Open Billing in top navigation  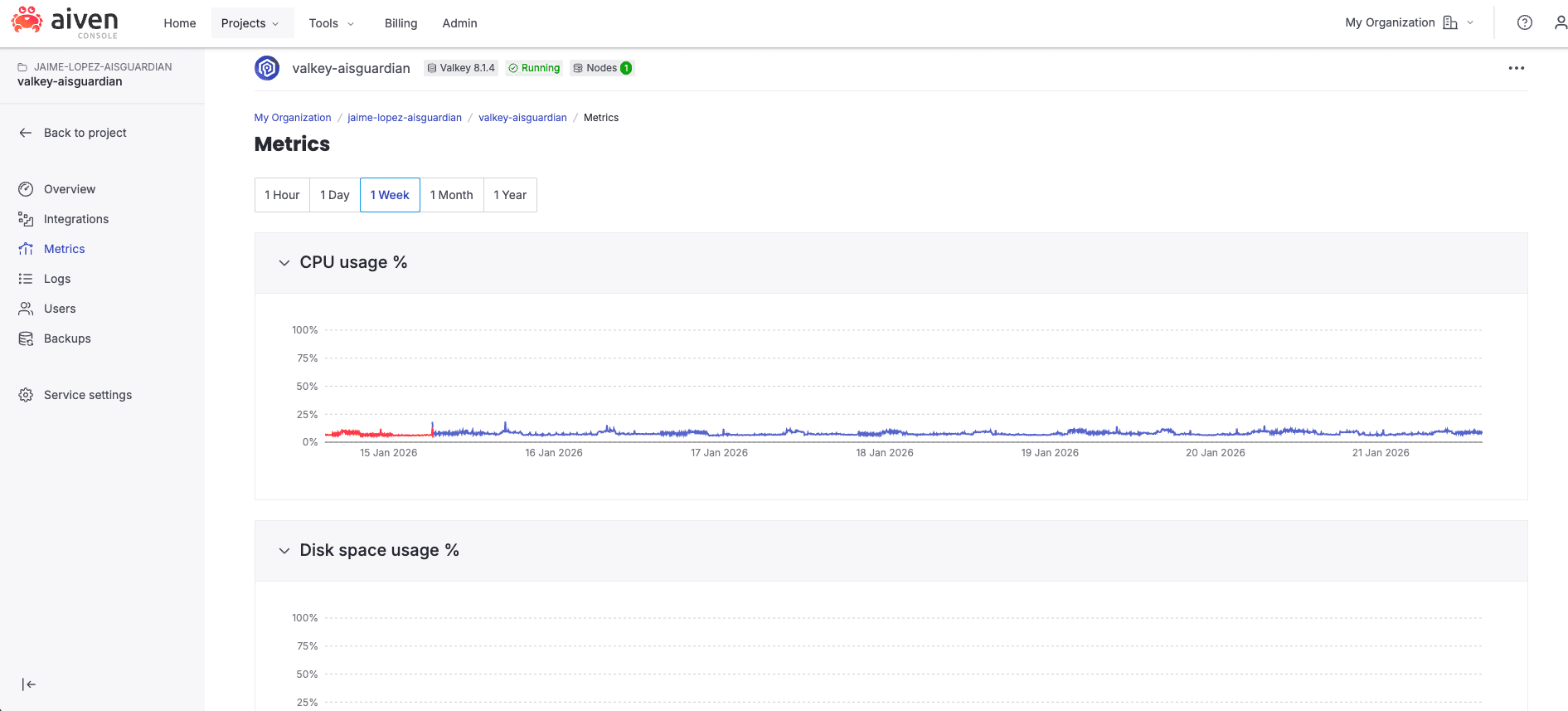click(x=400, y=23)
